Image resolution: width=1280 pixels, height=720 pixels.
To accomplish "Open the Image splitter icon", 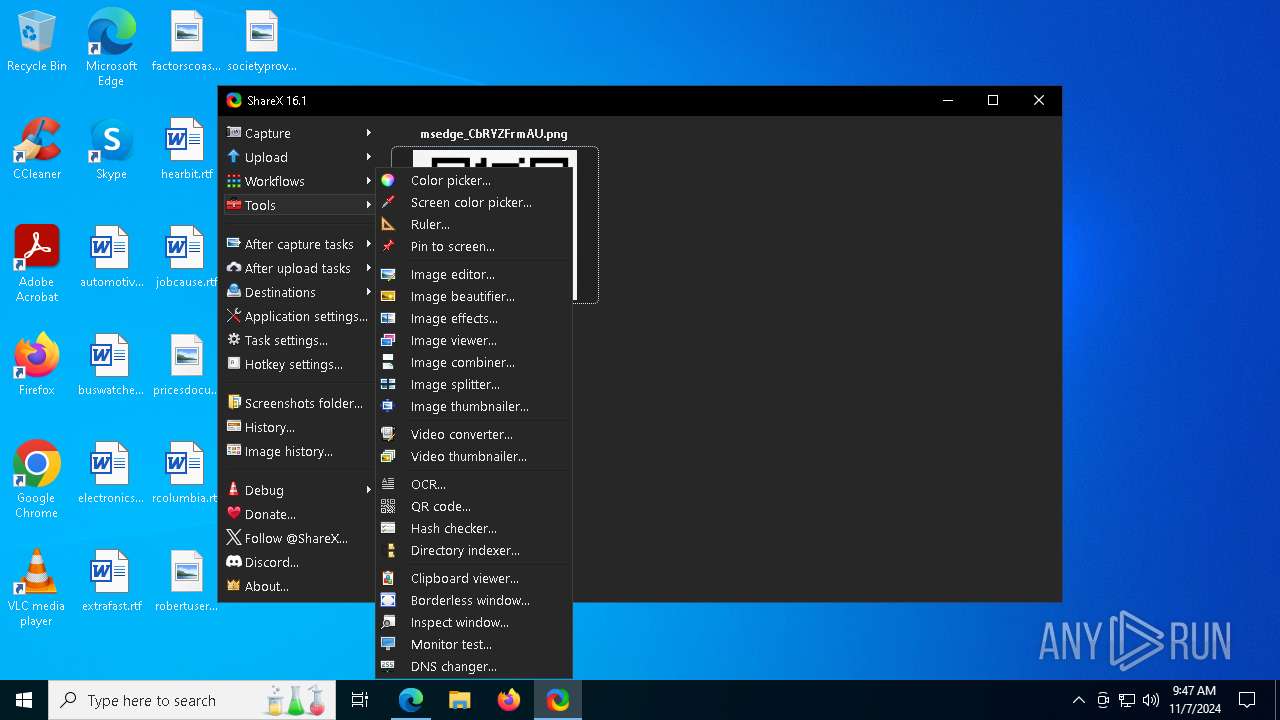I will 388,384.
